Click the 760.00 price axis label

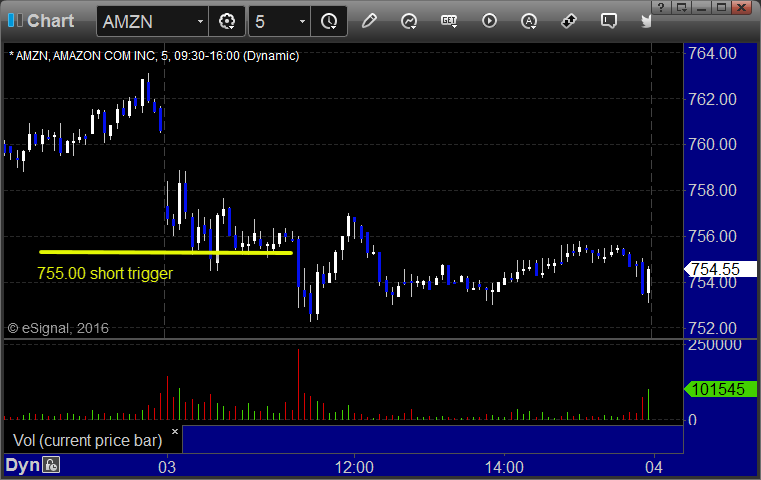click(712, 144)
